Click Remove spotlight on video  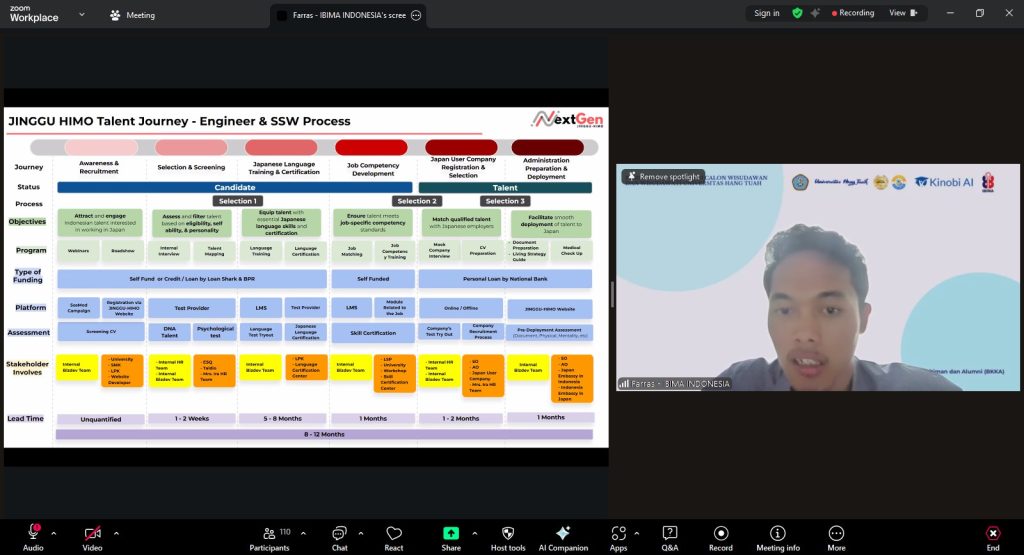[663, 176]
